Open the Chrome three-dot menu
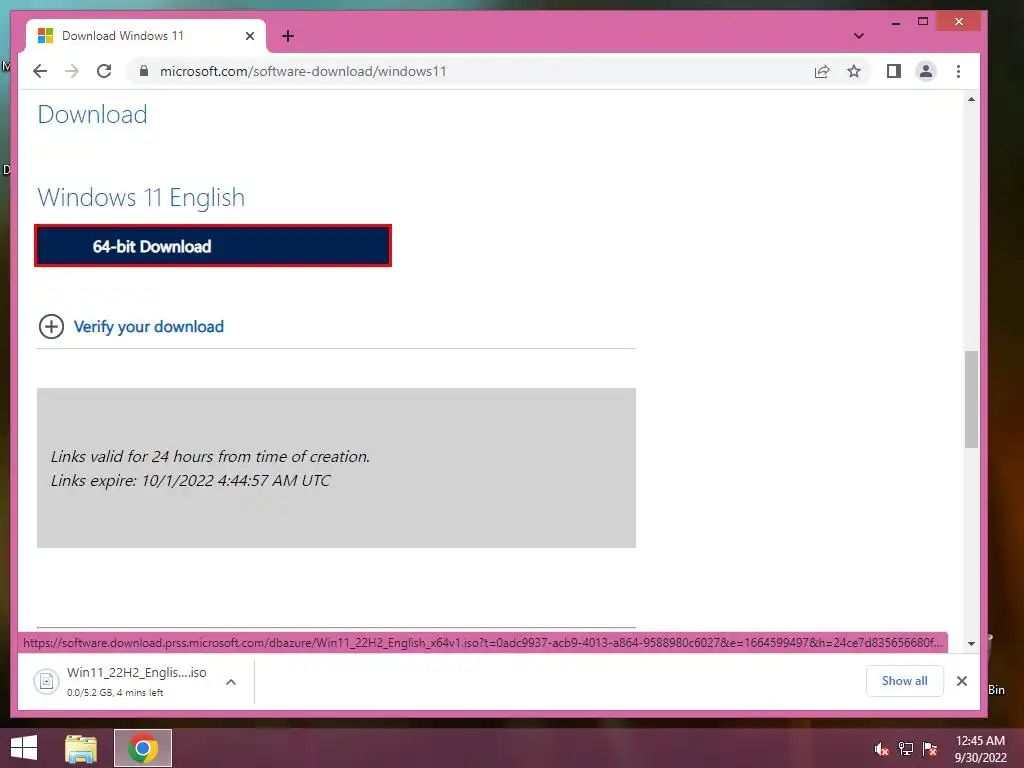Image resolution: width=1024 pixels, height=768 pixels. point(958,71)
